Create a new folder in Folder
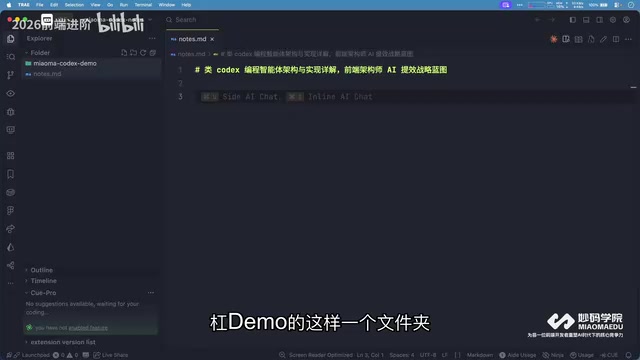The image size is (640, 360). 133,53
